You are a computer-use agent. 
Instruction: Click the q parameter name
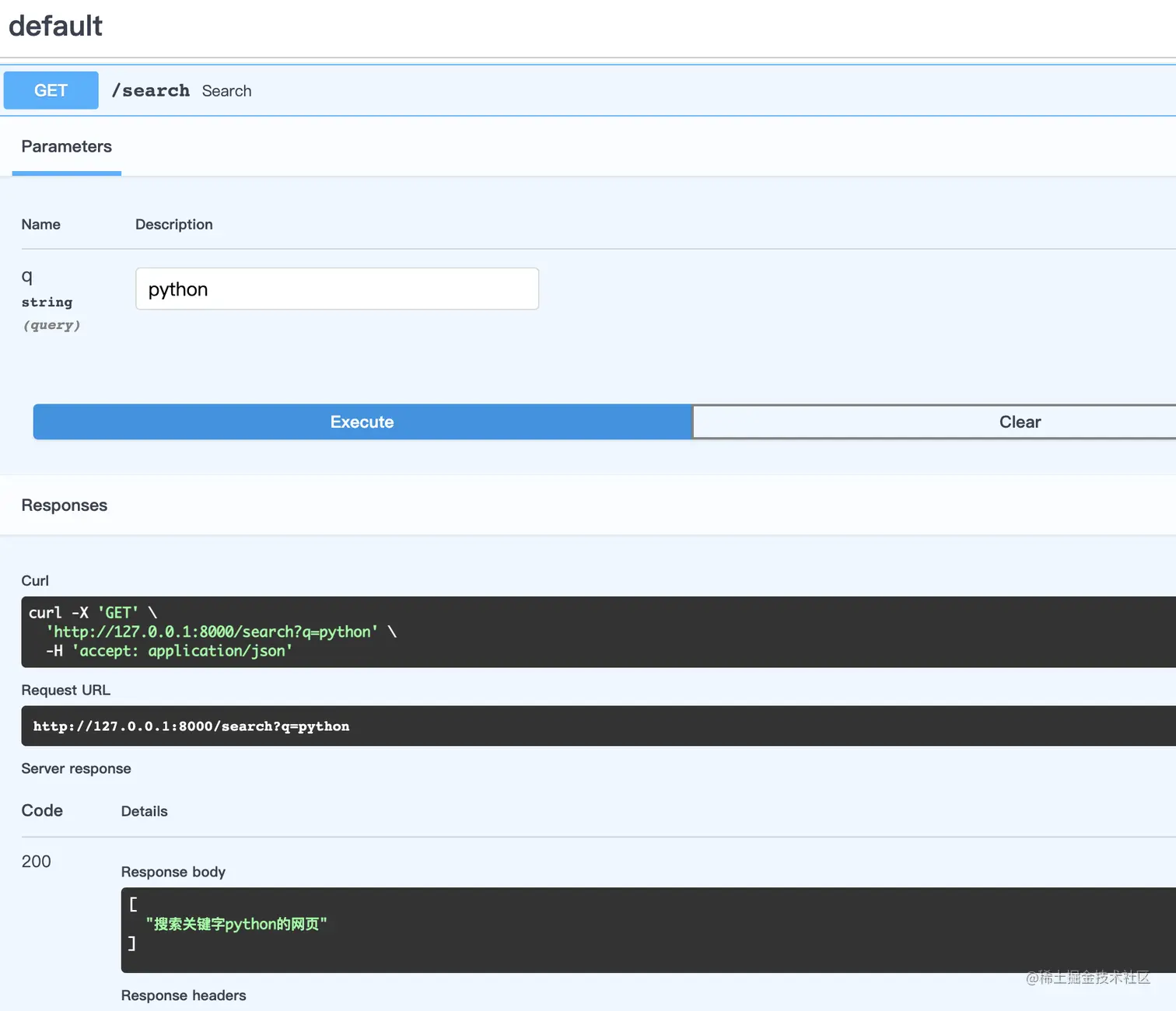point(27,276)
